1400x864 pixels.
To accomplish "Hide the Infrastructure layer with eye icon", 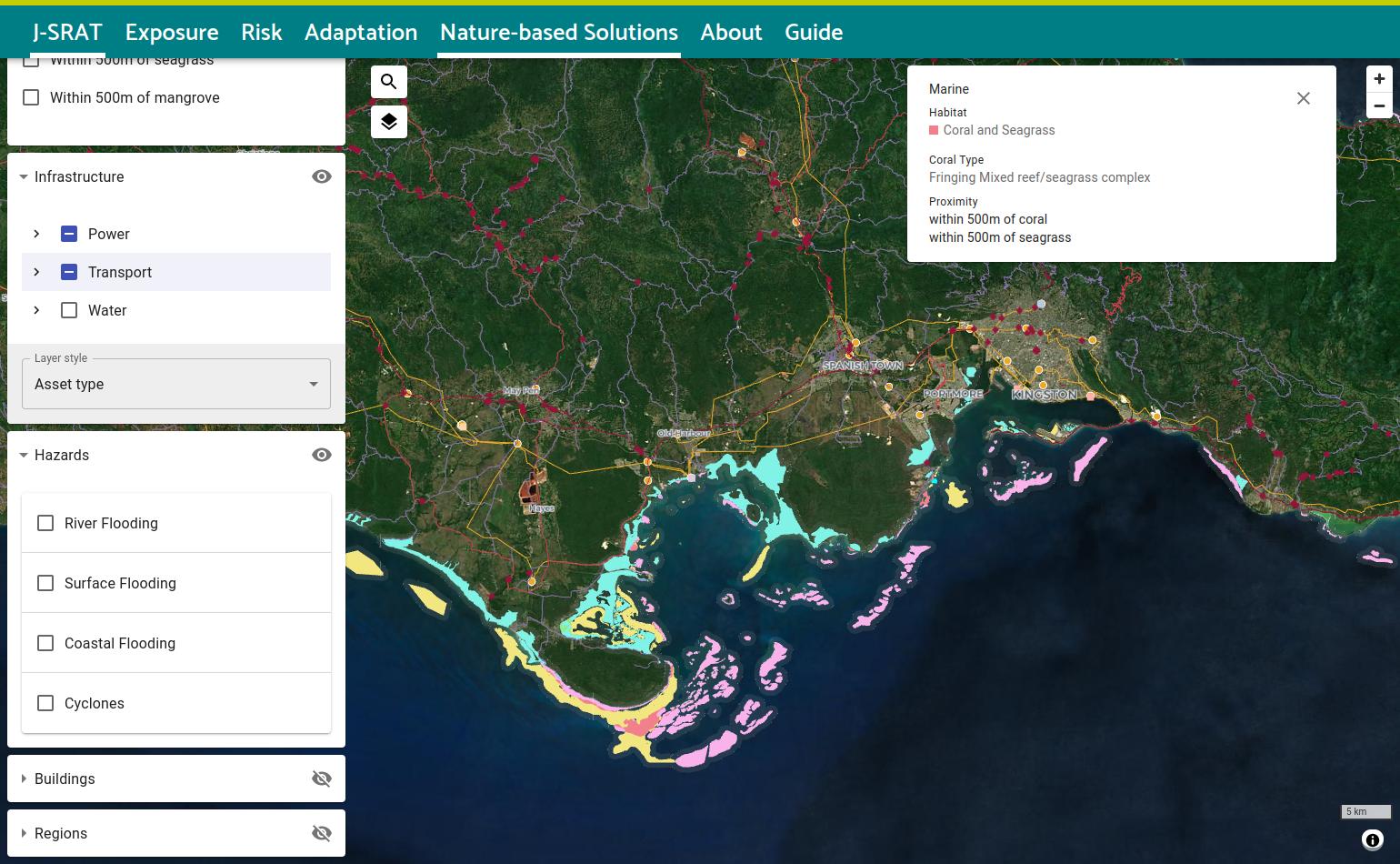I will tap(321, 176).
